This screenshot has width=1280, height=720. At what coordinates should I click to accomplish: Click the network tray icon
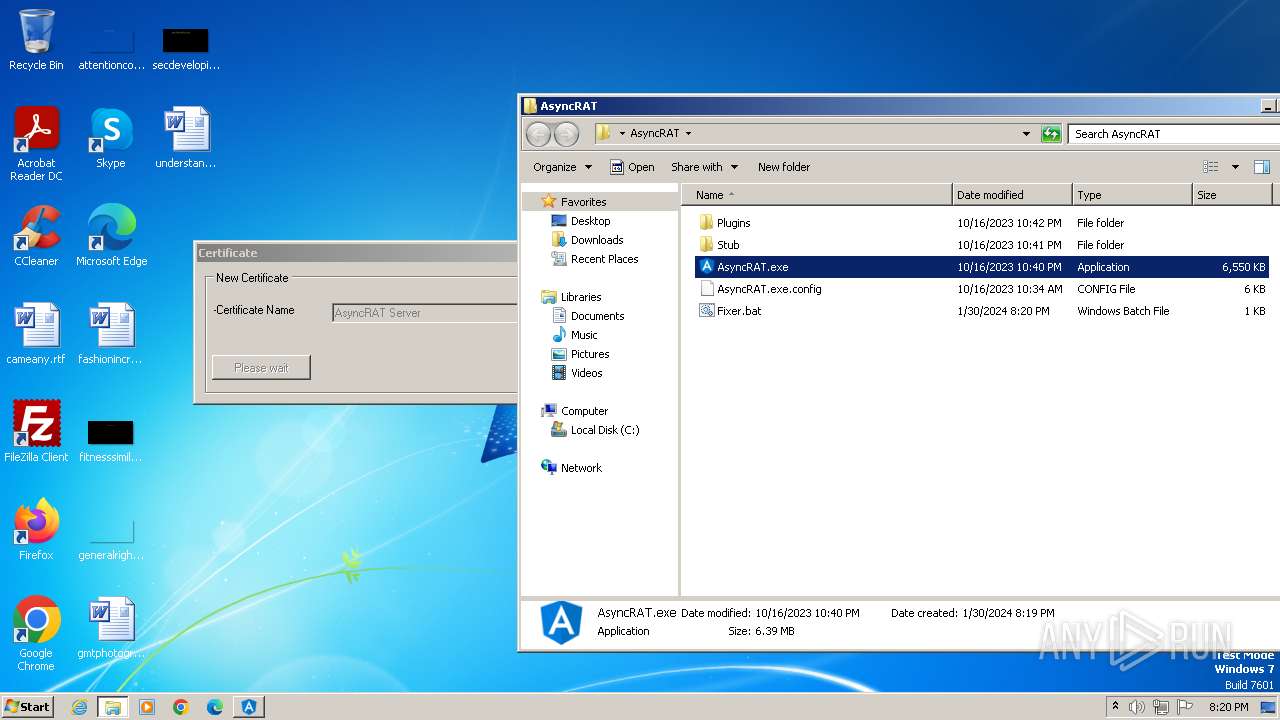tap(1161, 707)
